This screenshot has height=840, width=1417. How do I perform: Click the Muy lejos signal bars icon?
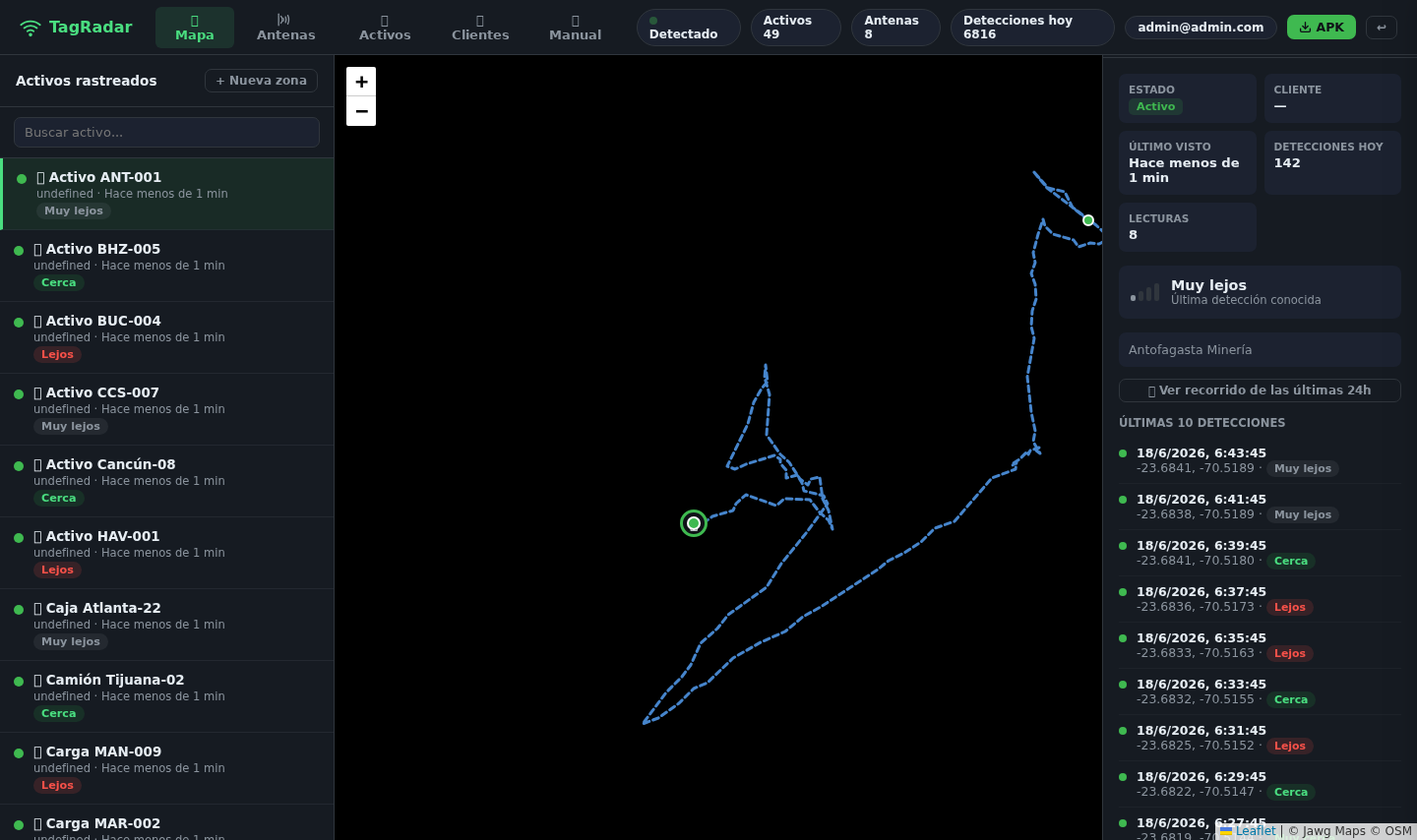tap(1144, 292)
